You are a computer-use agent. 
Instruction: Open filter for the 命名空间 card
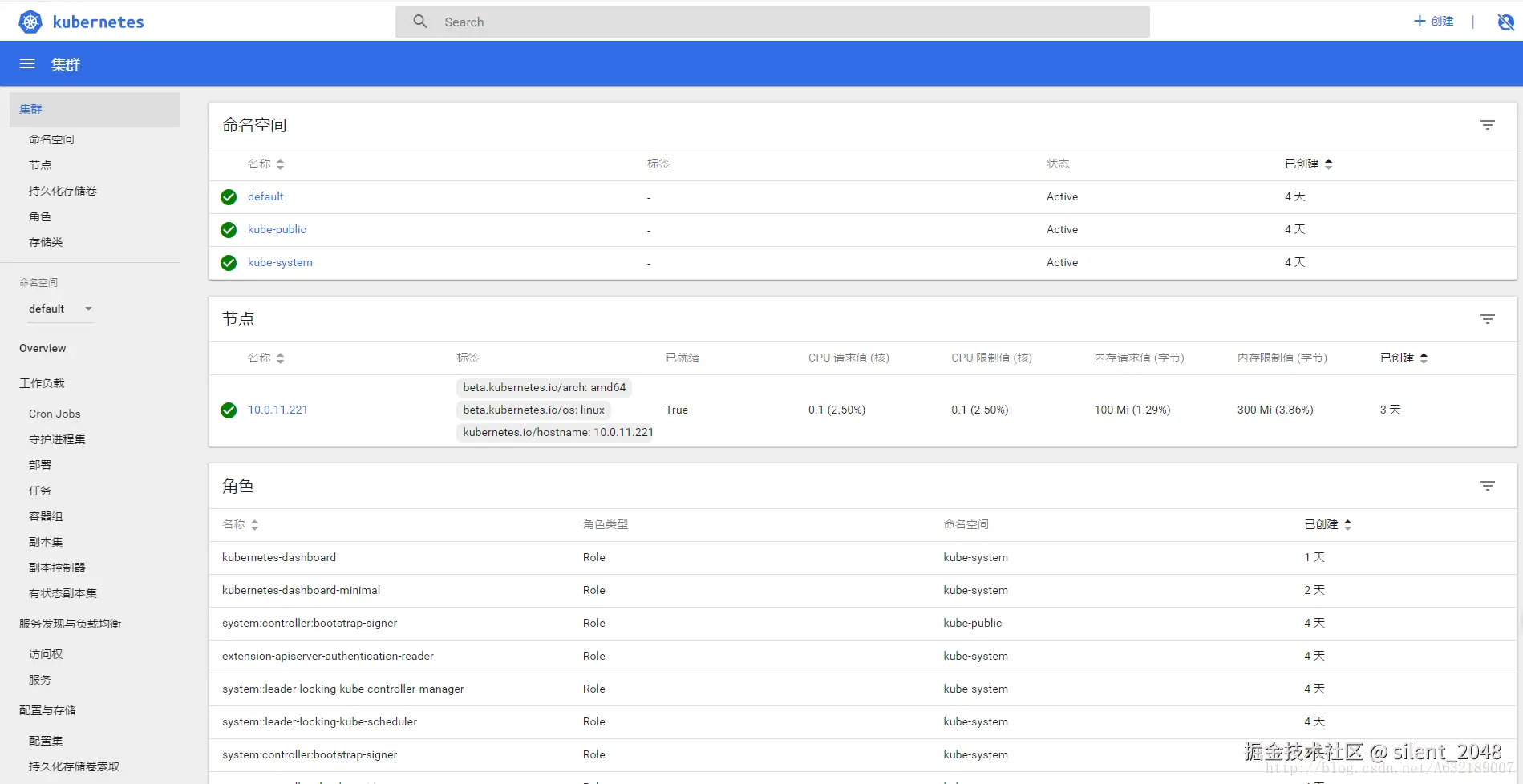[x=1487, y=125]
